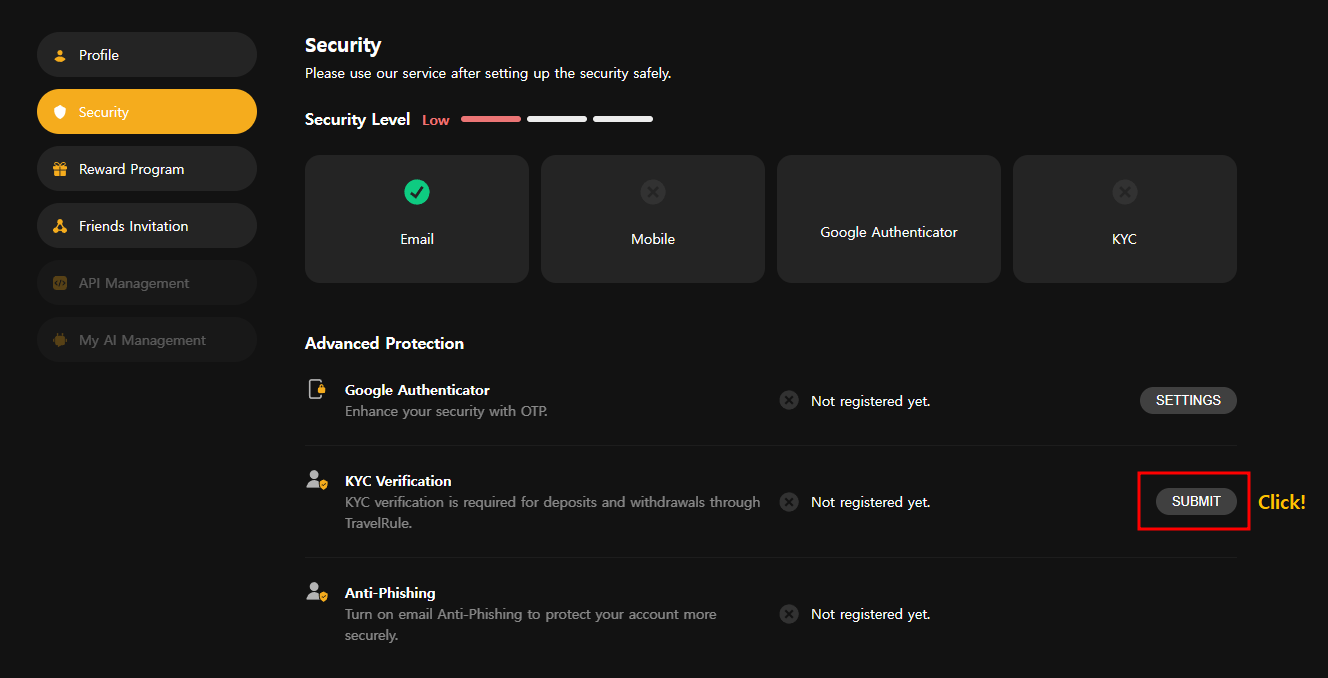
Task: Click the 'KYC Verification' title
Action: pos(398,481)
